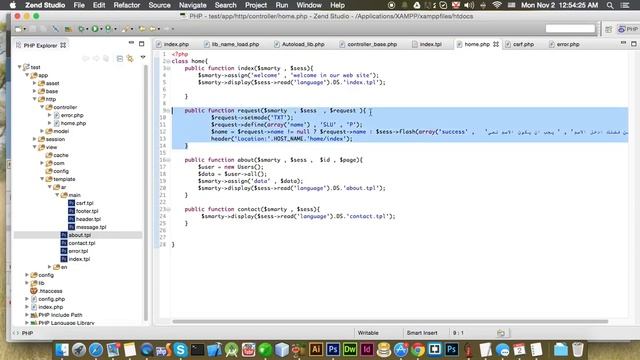Click the volume icon in menu bar

click(x=469, y=5)
